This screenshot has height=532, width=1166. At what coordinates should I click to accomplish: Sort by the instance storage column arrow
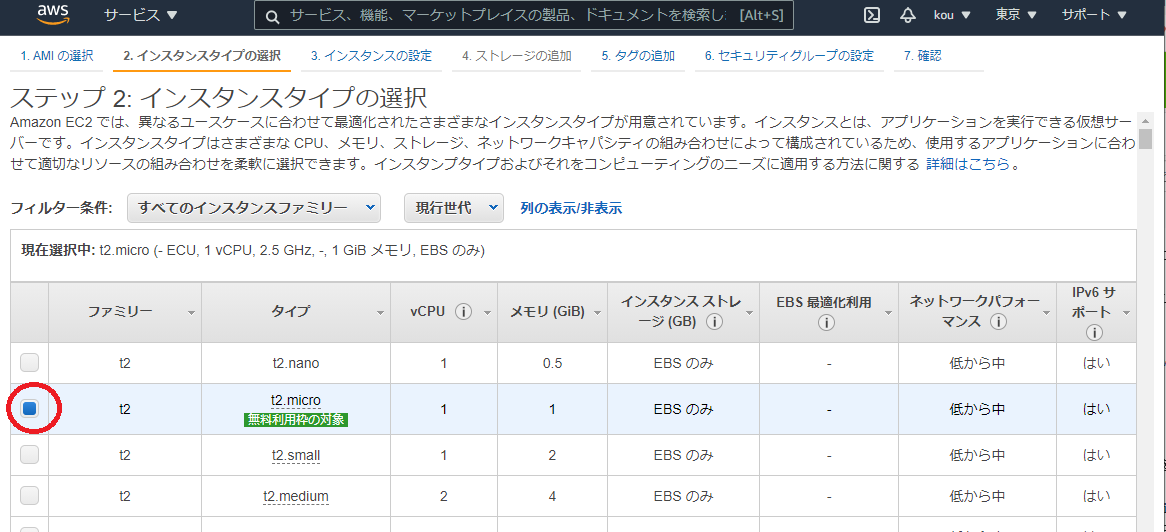pos(750,313)
